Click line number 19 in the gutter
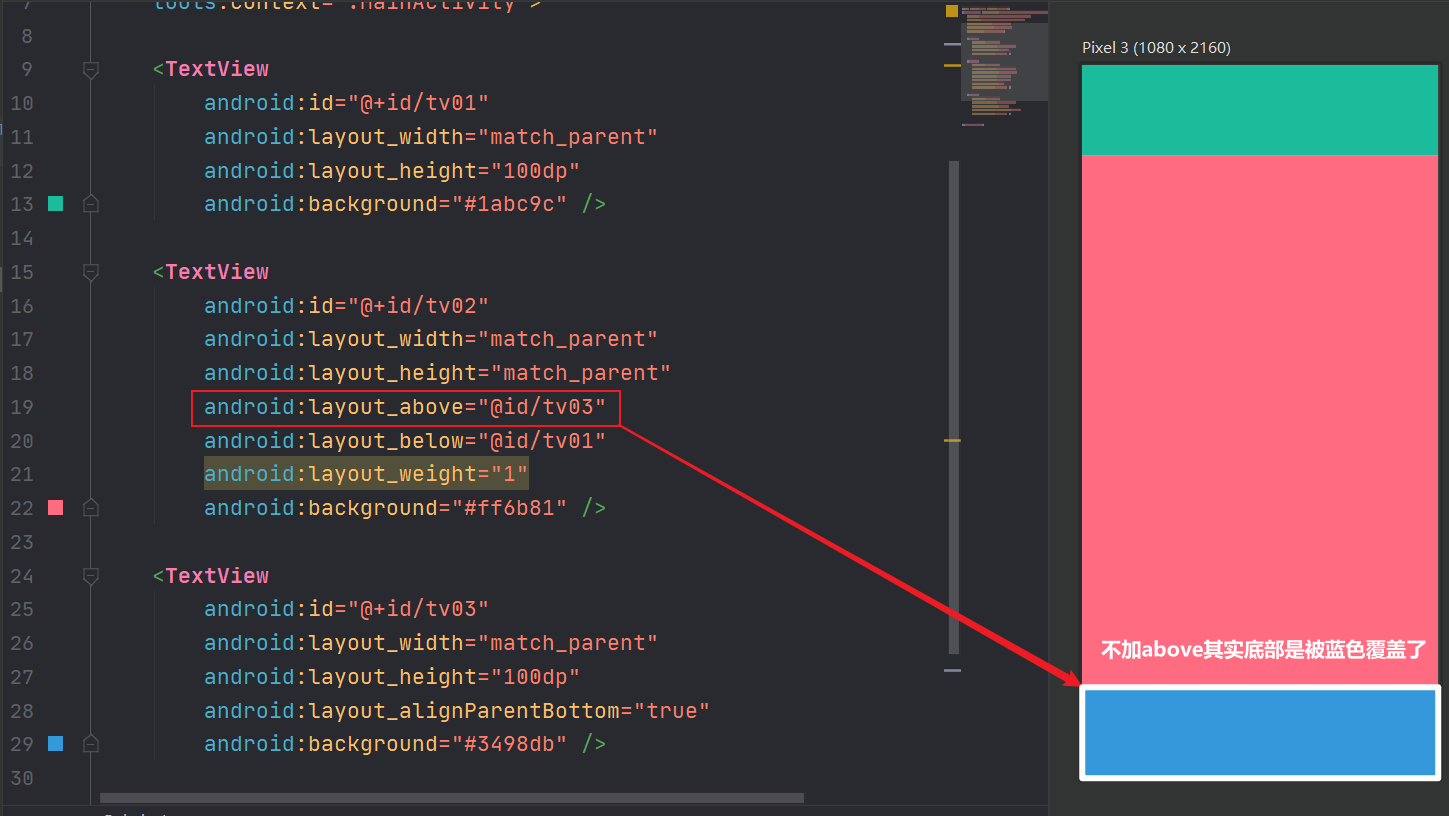The image size is (1449, 816). click(22, 407)
